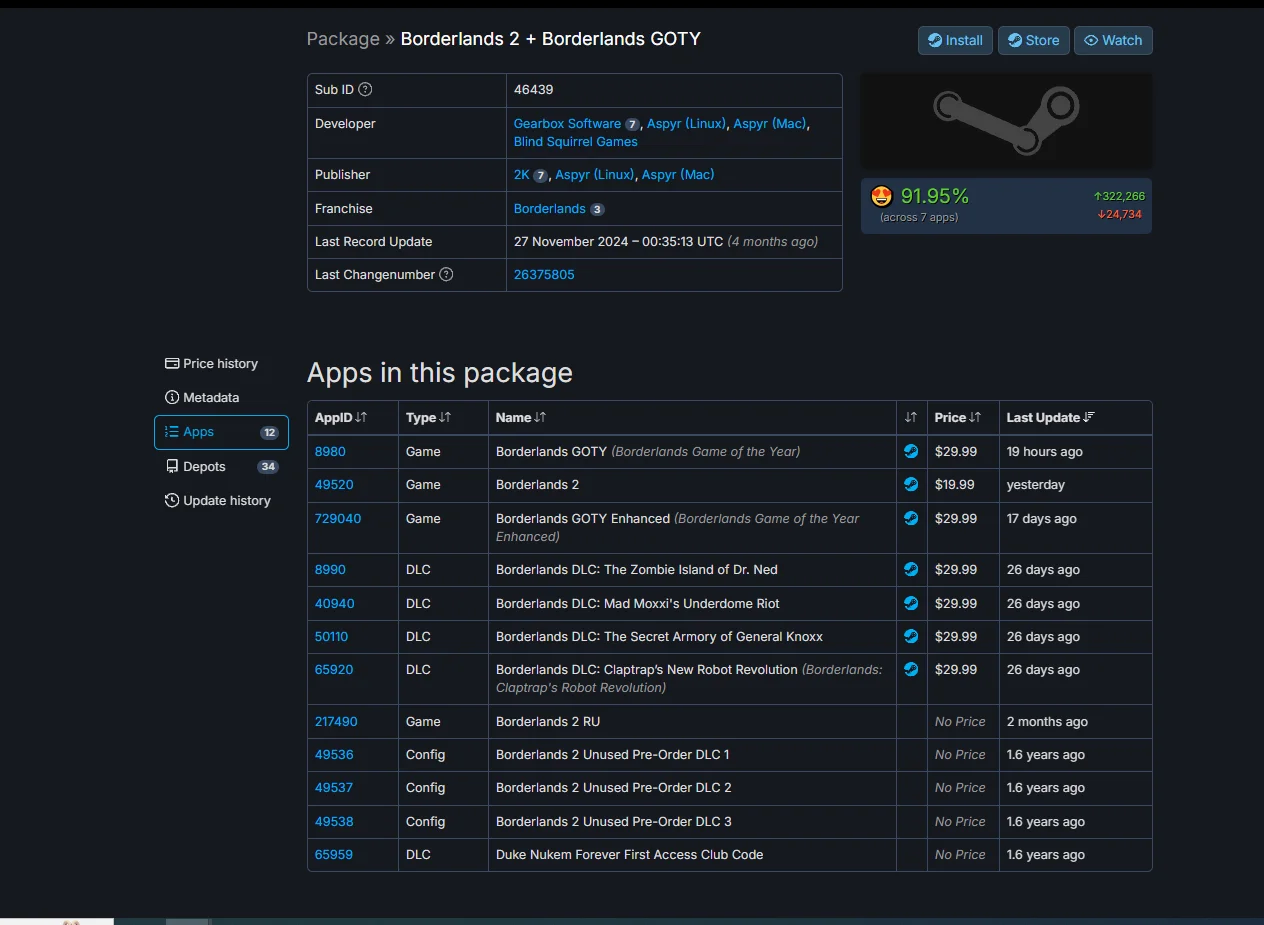Open the Borderlands franchise link
The image size is (1264, 925).
(550, 208)
